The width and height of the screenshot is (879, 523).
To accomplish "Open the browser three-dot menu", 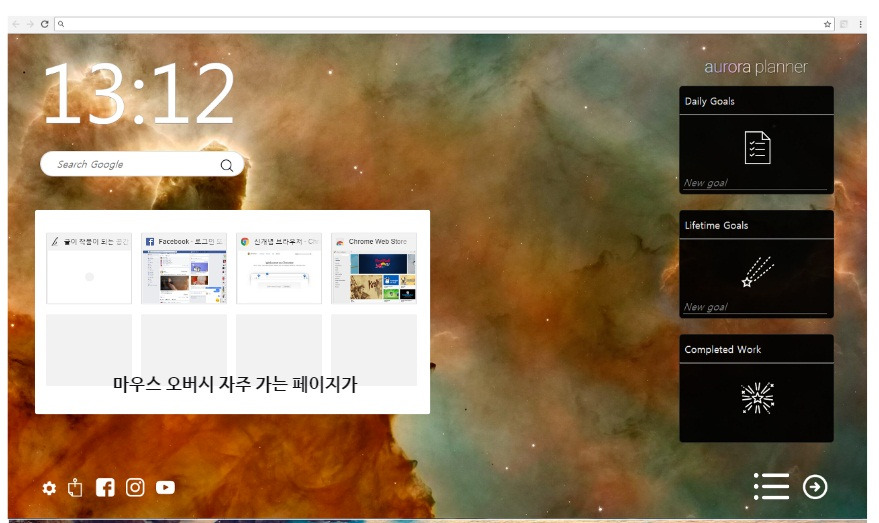I will point(860,24).
